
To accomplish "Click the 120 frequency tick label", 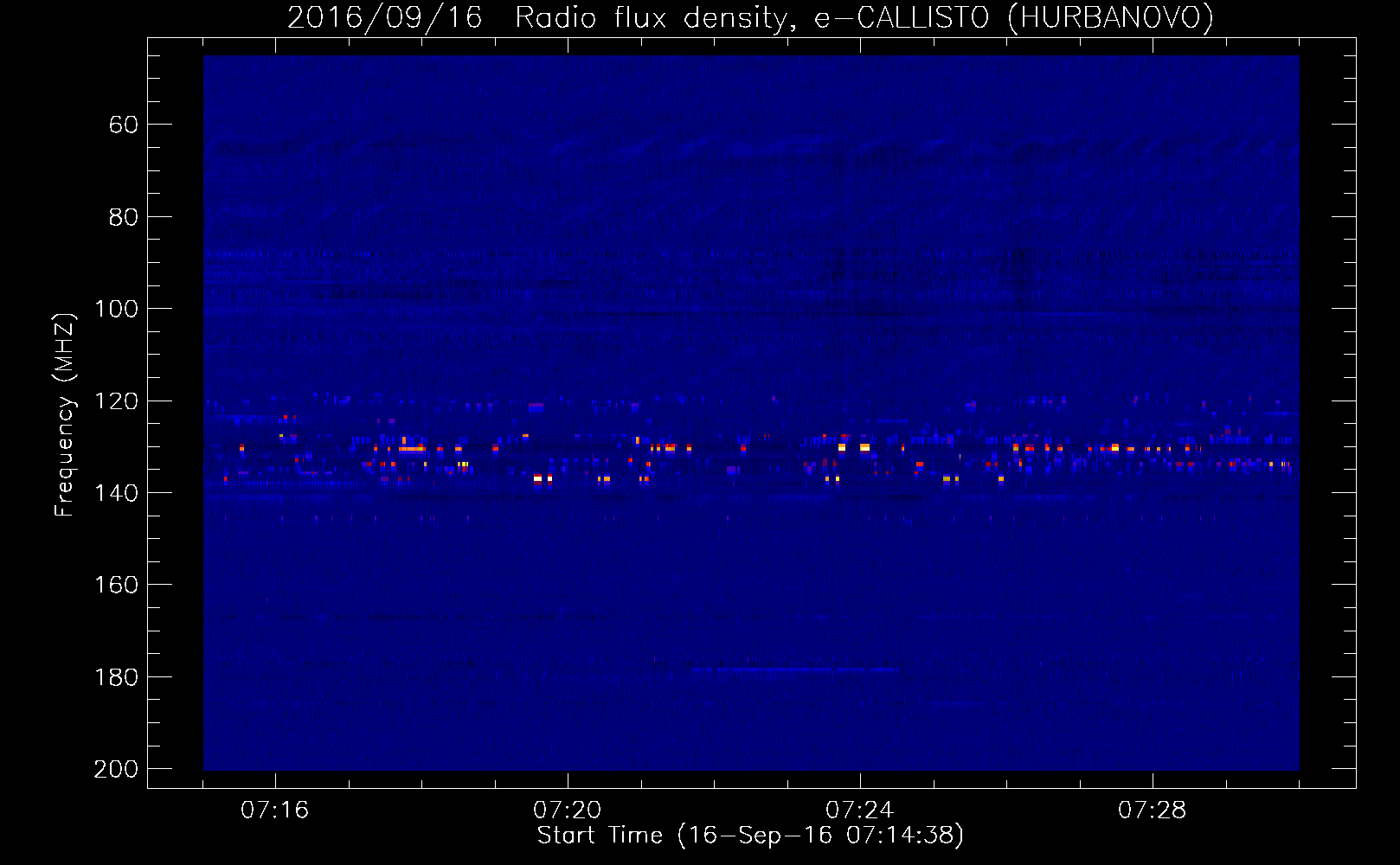I will pyautogui.click(x=116, y=401).
